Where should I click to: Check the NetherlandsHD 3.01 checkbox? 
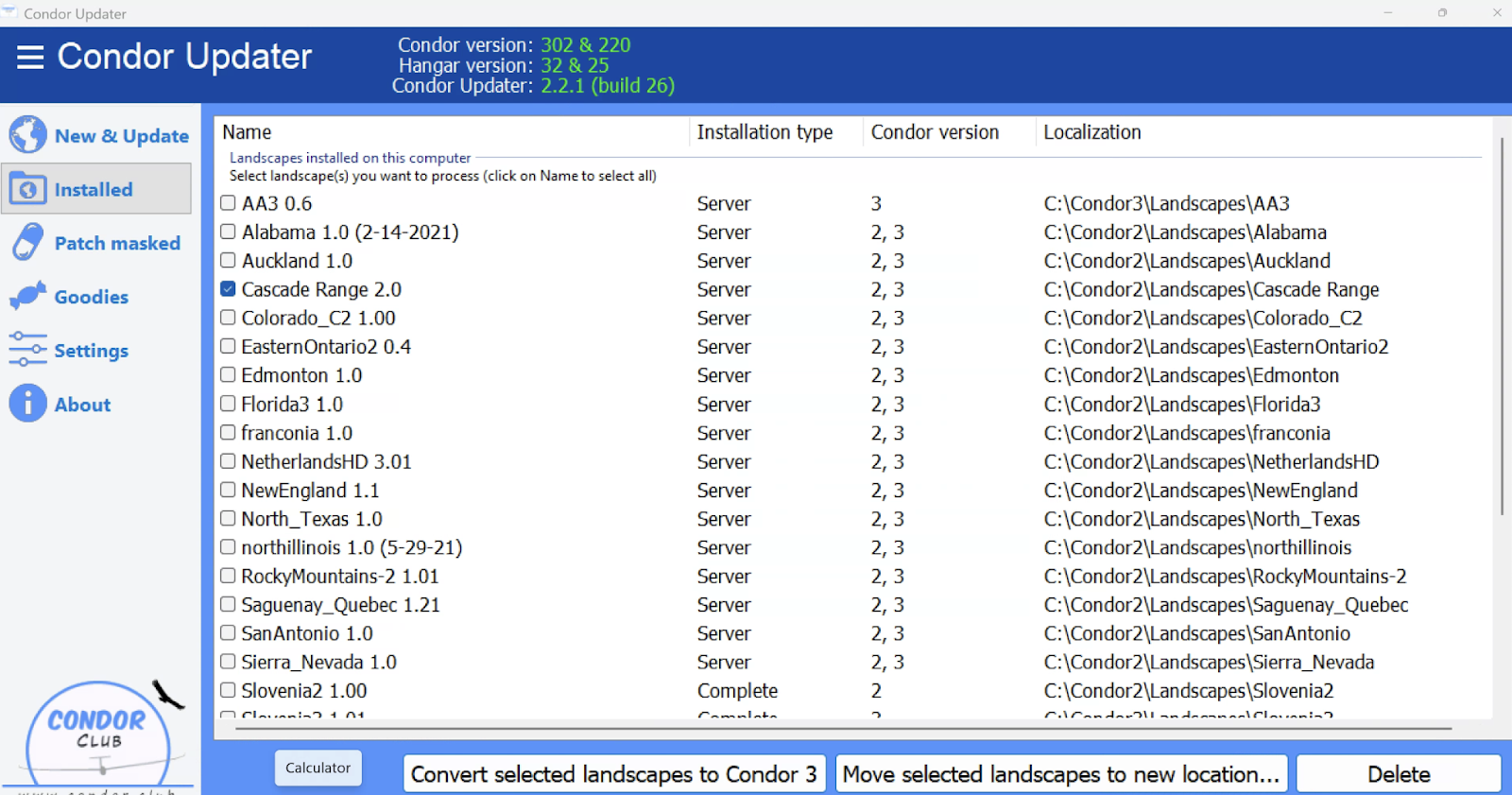228,461
